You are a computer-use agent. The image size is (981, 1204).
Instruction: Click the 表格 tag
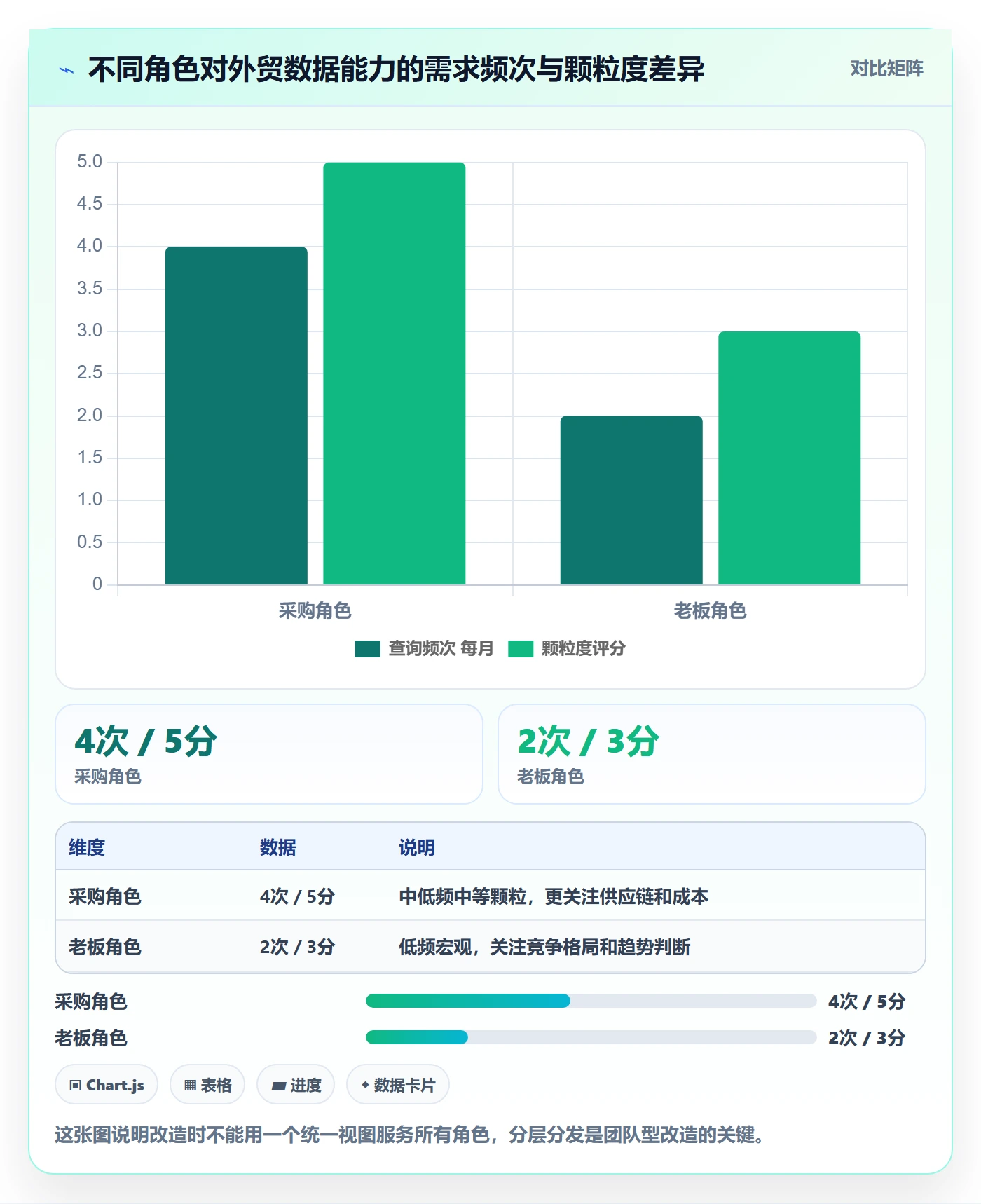[207, 1085]
